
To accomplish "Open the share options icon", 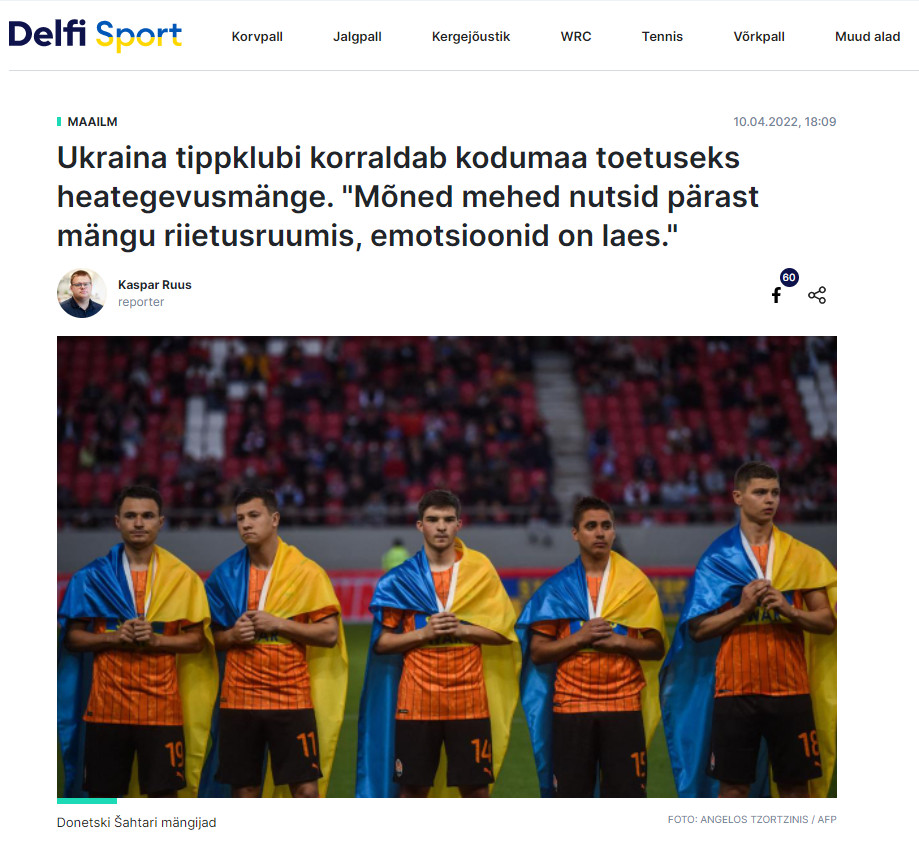I will [817, 295].
